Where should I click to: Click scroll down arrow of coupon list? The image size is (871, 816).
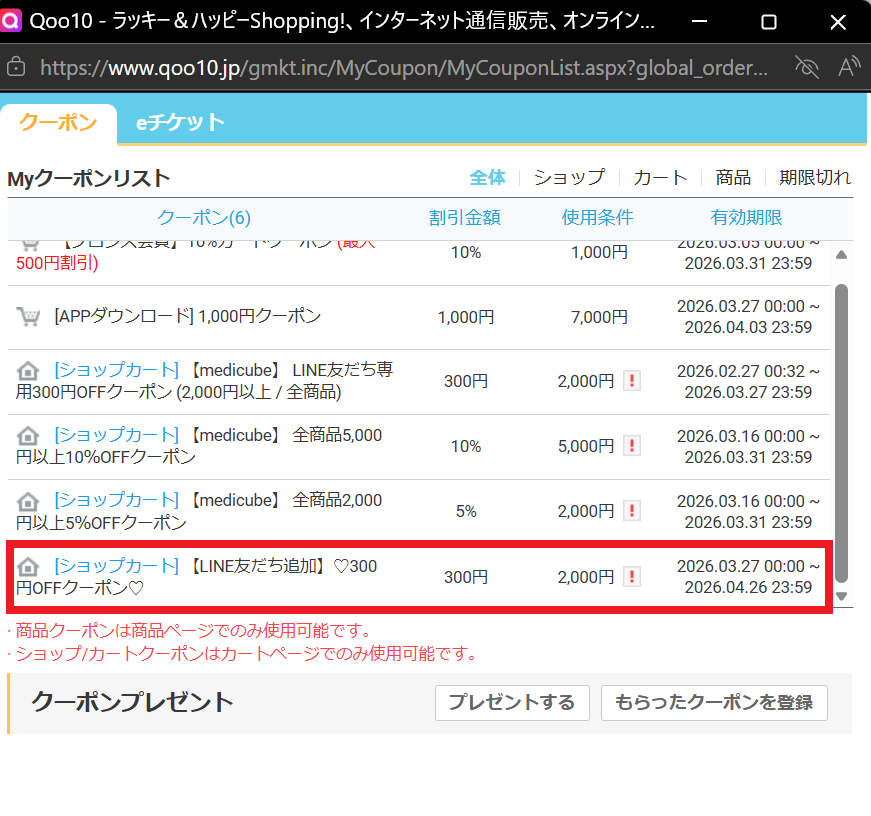tap(841, 596)
